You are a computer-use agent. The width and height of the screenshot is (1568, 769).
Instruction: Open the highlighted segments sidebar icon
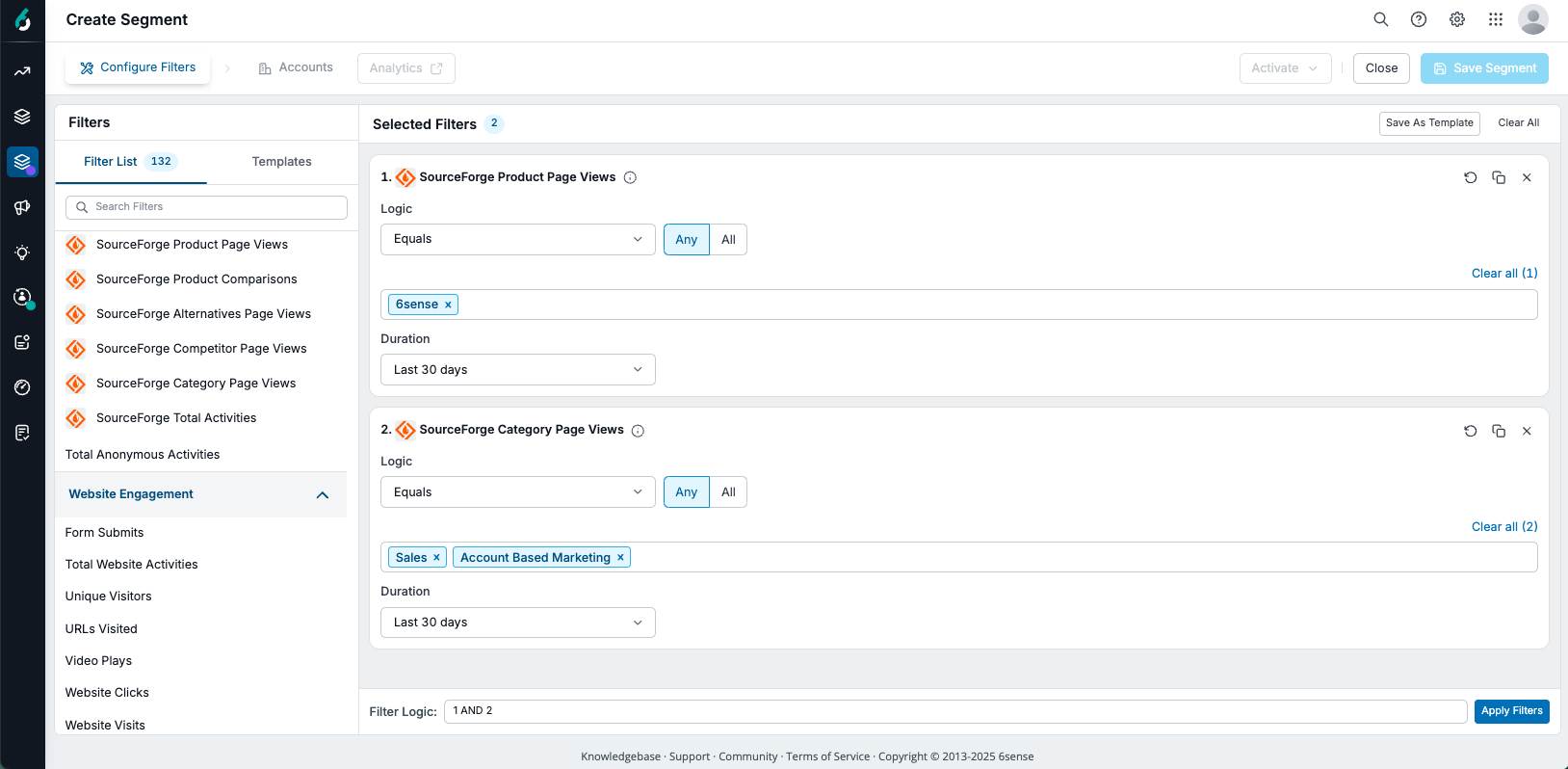click(x=22, y=162)
